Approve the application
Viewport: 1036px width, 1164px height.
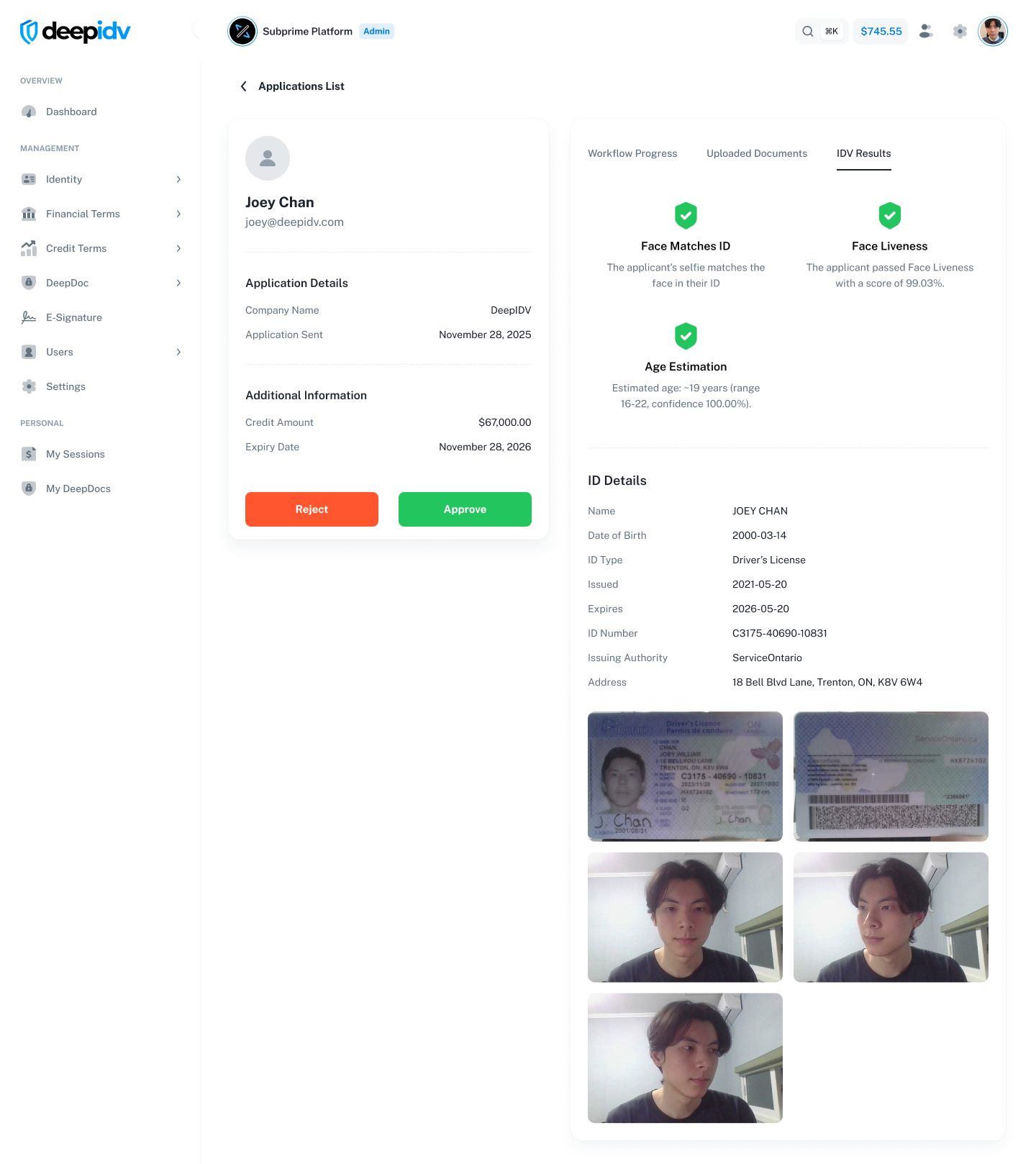tap(465, 509)
